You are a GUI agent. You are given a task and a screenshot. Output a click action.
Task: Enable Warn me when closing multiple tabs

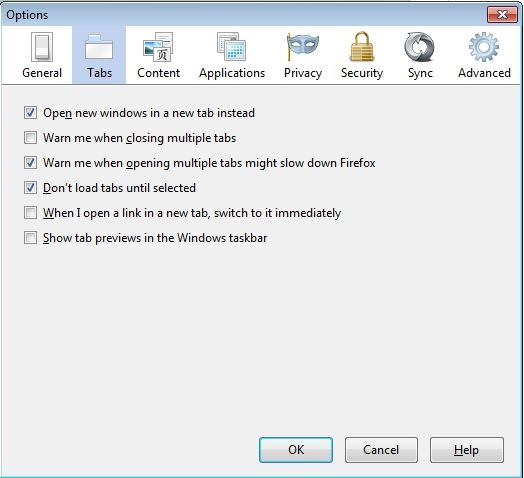point(30,138)
